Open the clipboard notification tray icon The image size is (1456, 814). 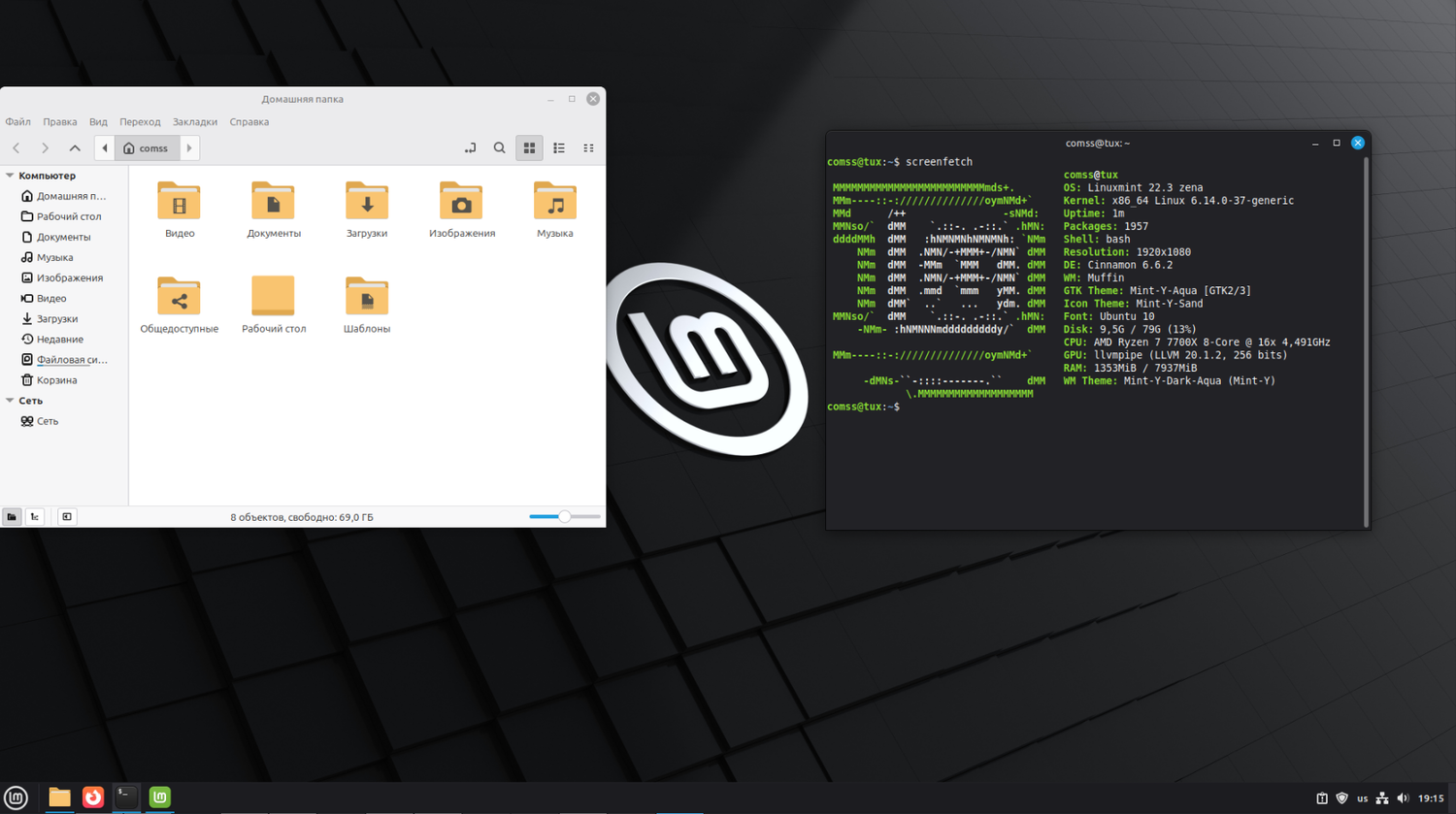pyautogui.click(x=1322, y=798)
